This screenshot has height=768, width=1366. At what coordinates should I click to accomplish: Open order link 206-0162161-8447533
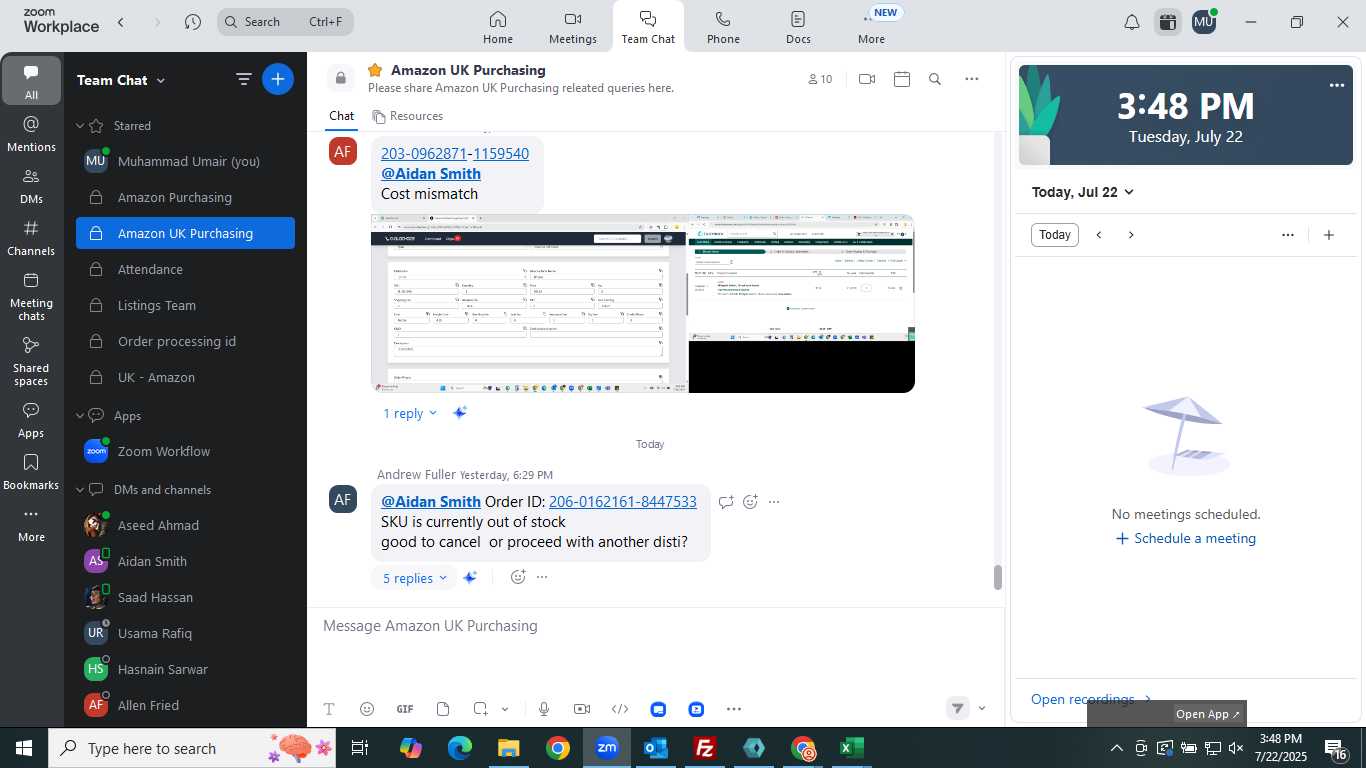pos(623,502)
